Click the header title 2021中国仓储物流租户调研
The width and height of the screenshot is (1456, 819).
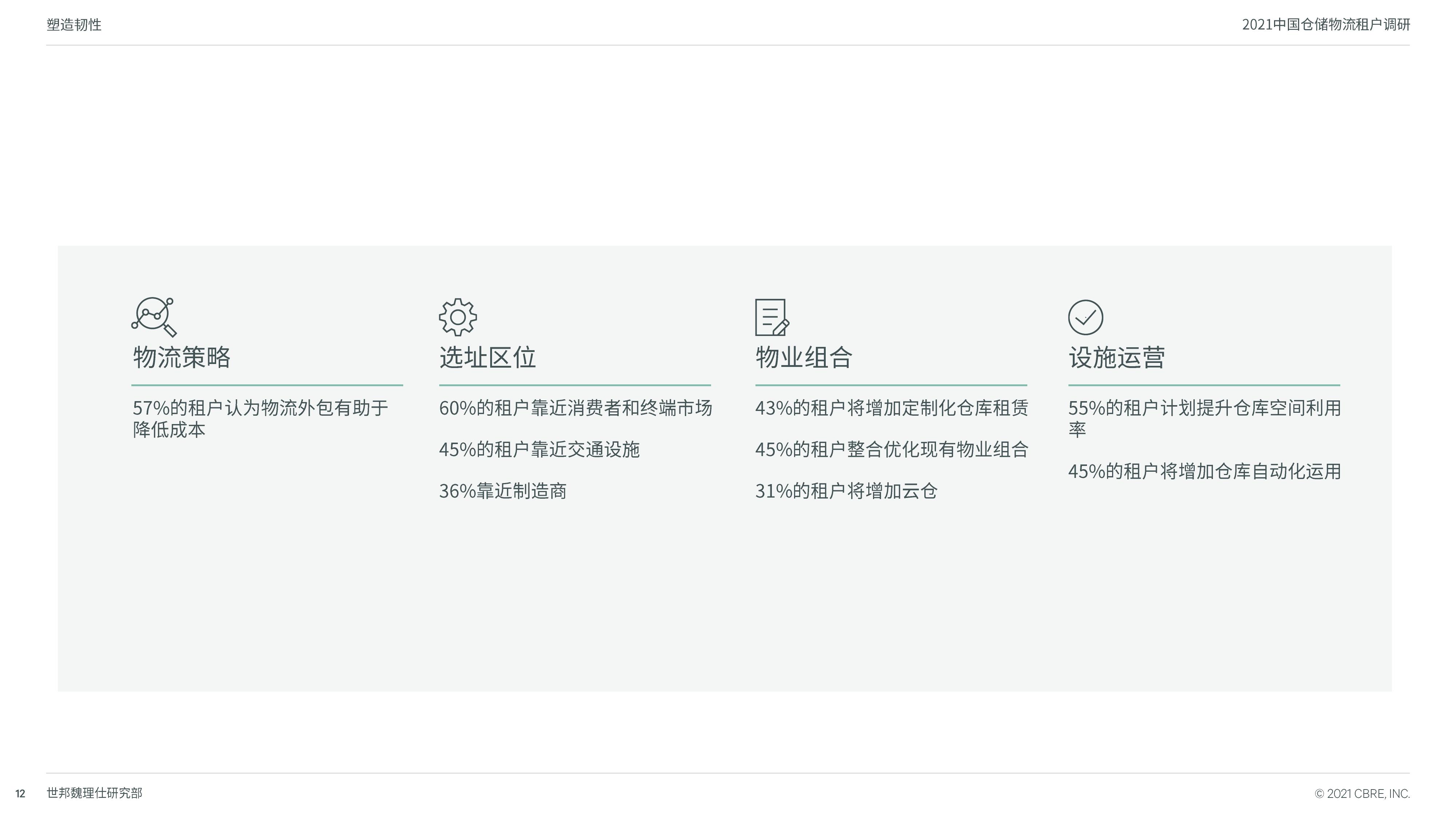[1326, 25]
